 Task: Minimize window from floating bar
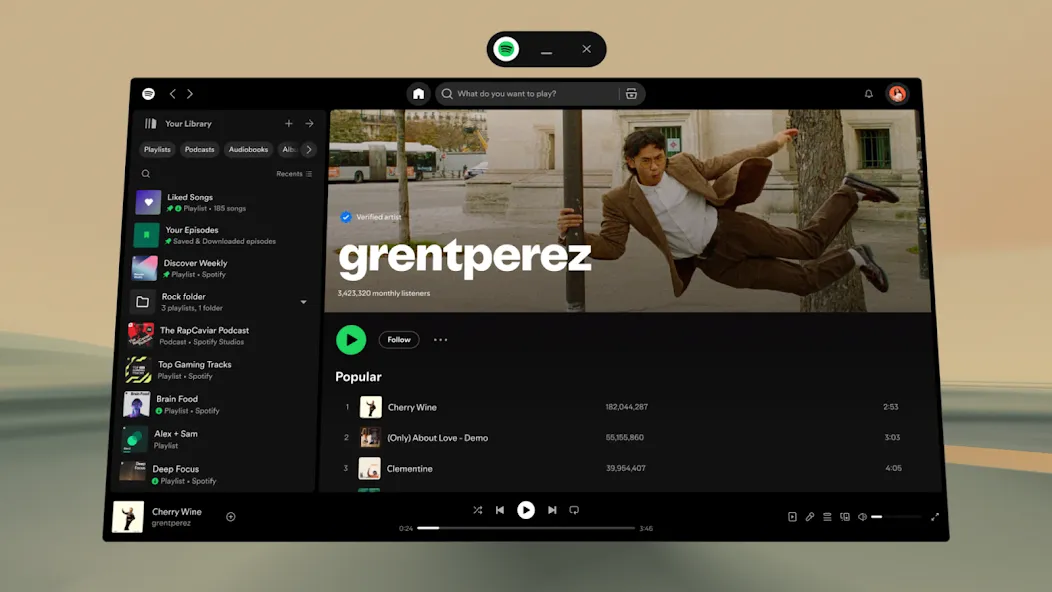547,51
